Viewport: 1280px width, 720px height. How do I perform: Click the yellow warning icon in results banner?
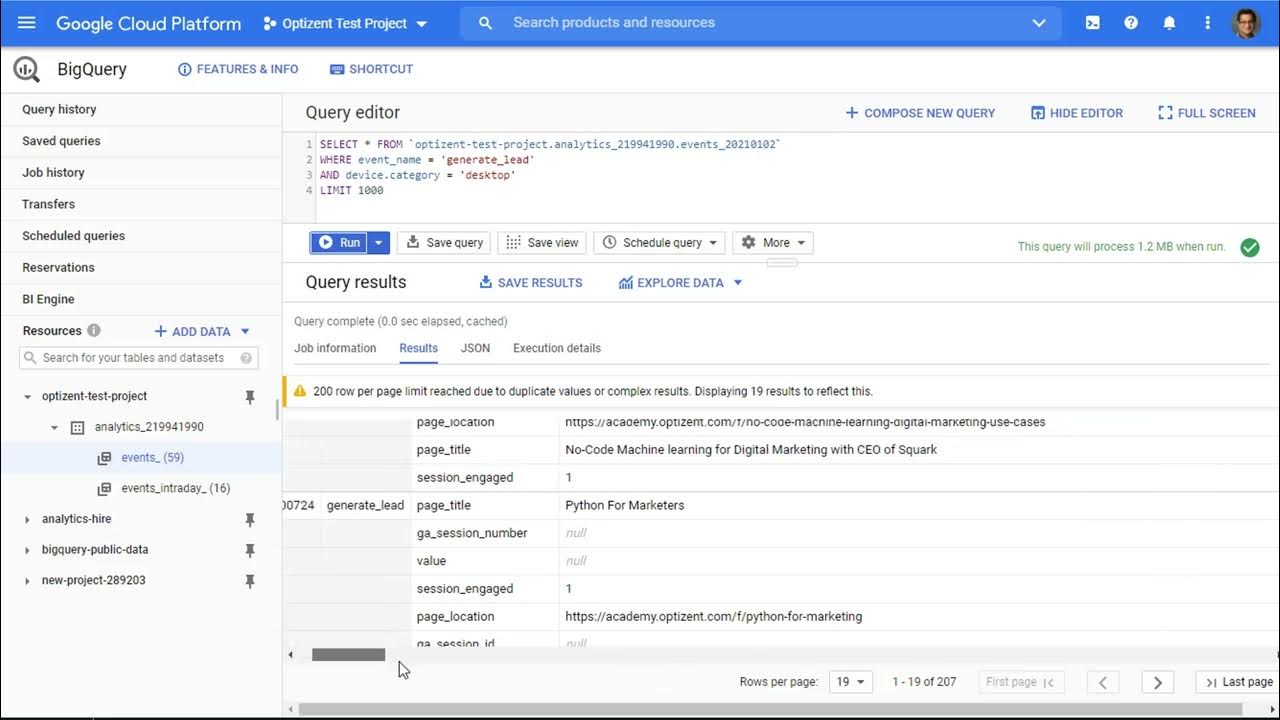pyautogui.click(x=299, y=391)
